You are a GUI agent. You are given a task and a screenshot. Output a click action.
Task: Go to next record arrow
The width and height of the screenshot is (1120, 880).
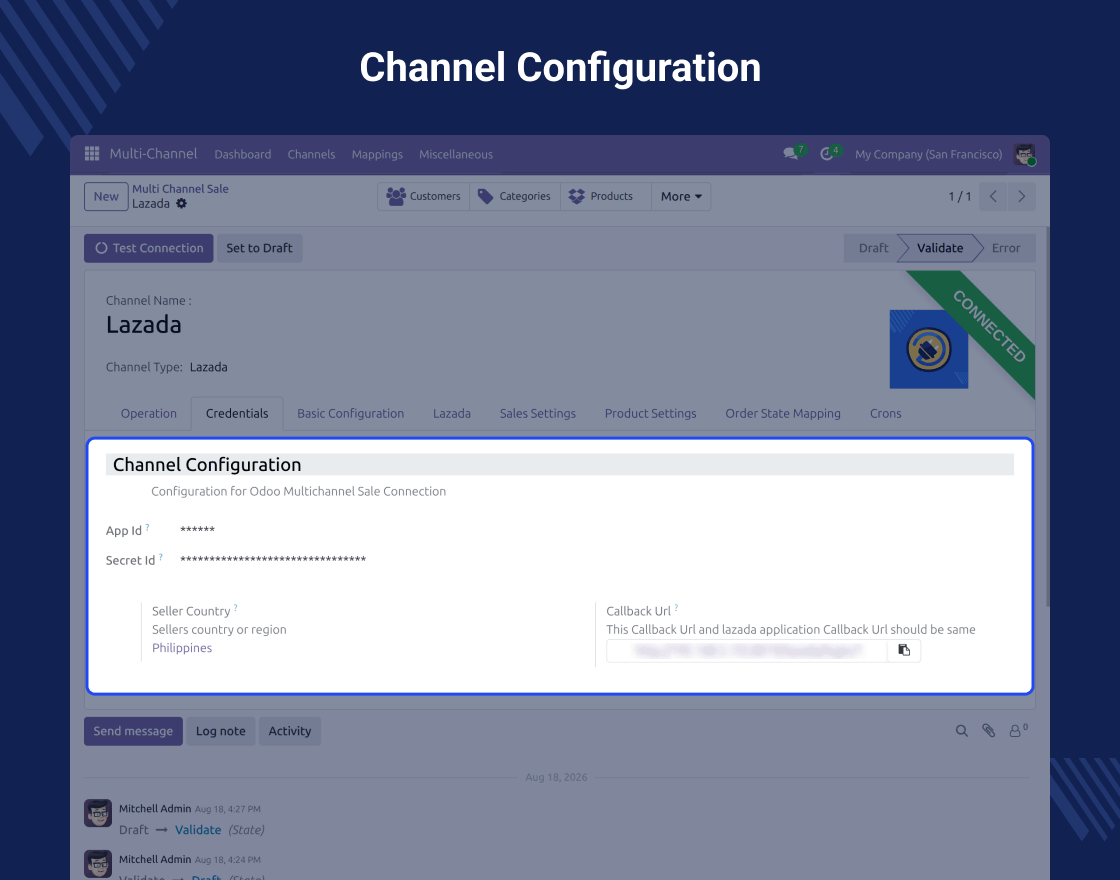[1021, 196]
